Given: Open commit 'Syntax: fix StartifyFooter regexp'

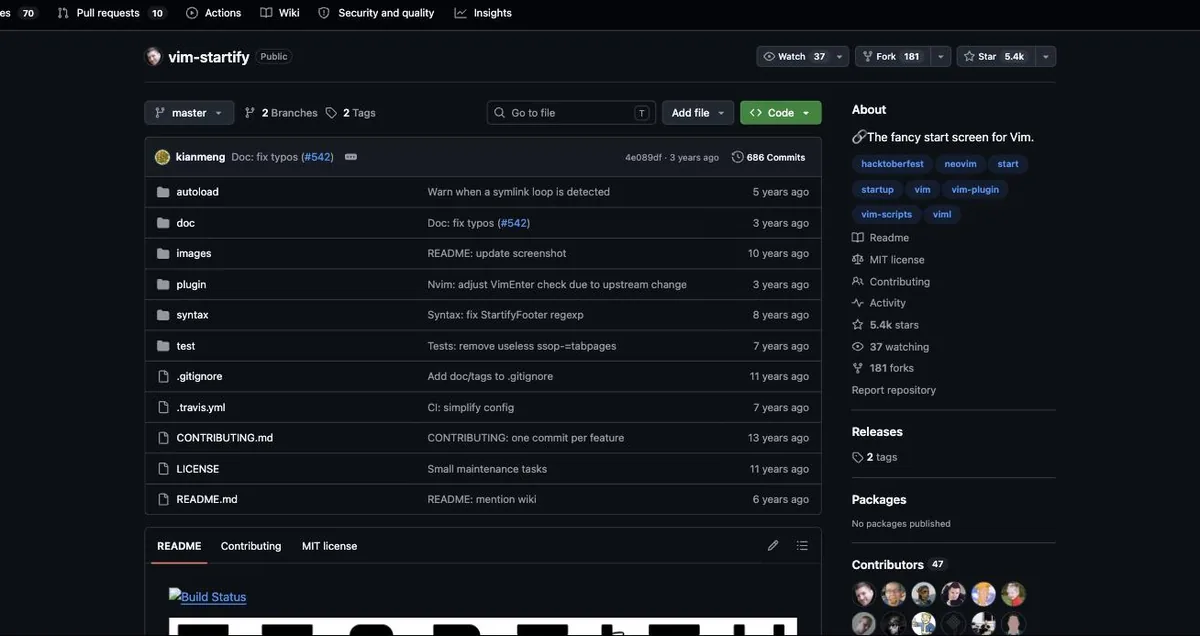Looking at the screenshot, I should (505, 315).
